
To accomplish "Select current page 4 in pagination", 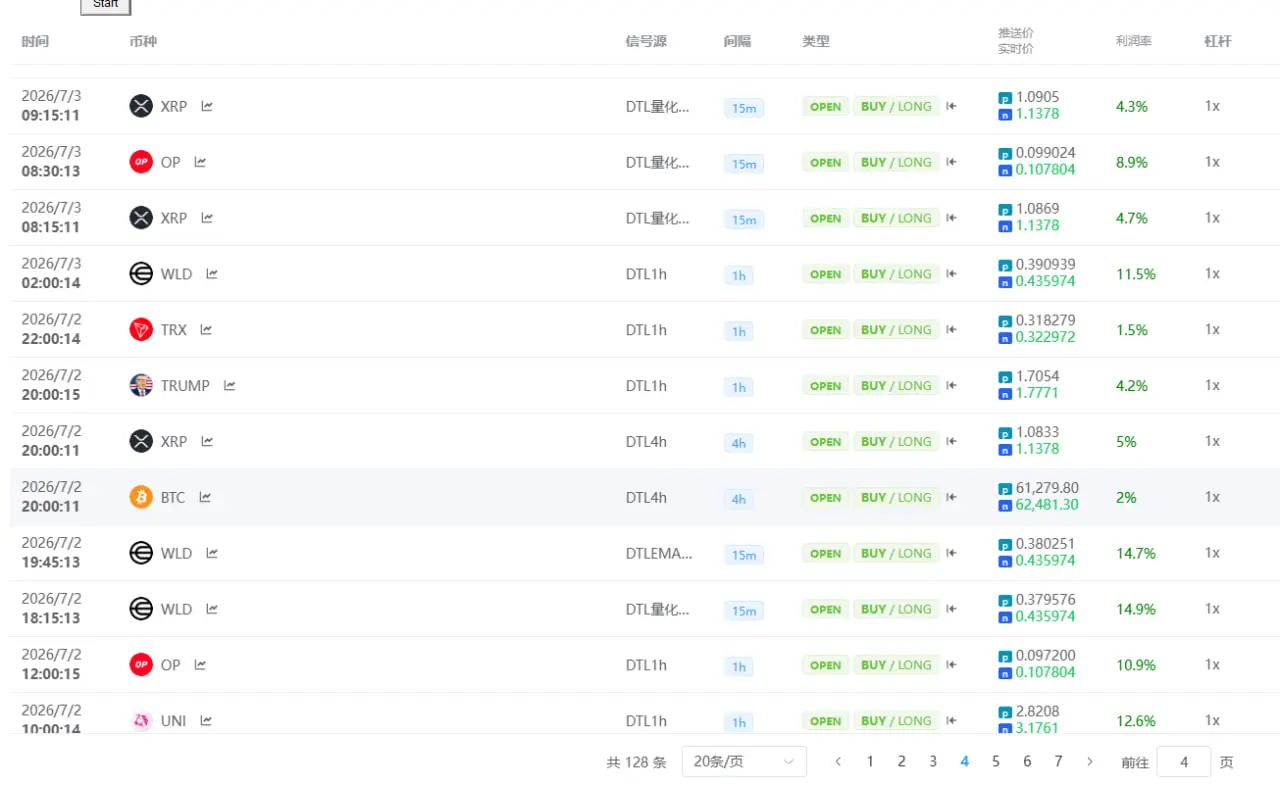I will pos(964,762).
